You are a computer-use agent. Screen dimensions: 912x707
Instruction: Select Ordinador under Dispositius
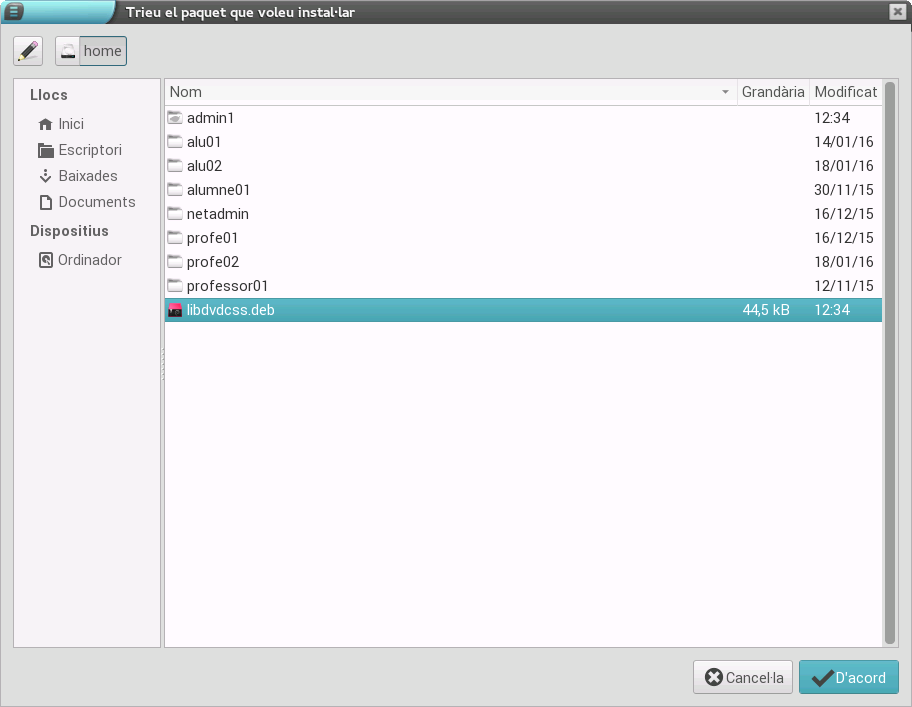click(89, 260)
